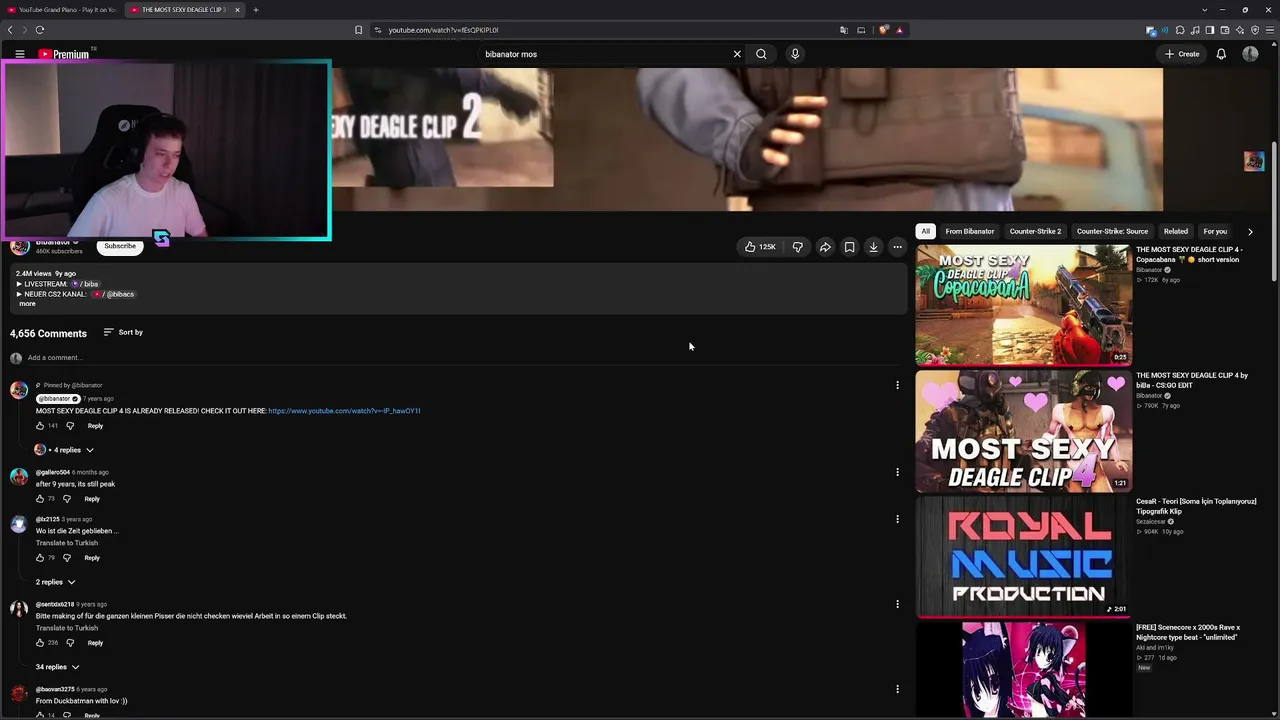
Task: Expand the 34 replies thread
Action: pyautogui.click(x=58, y=667)
